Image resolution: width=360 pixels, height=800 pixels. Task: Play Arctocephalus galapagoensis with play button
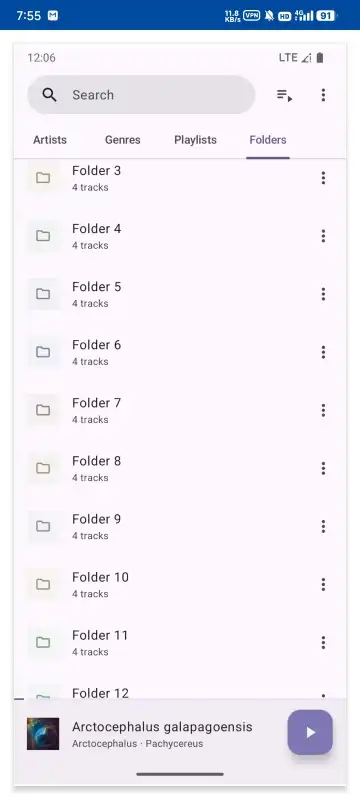pos(310,732)
